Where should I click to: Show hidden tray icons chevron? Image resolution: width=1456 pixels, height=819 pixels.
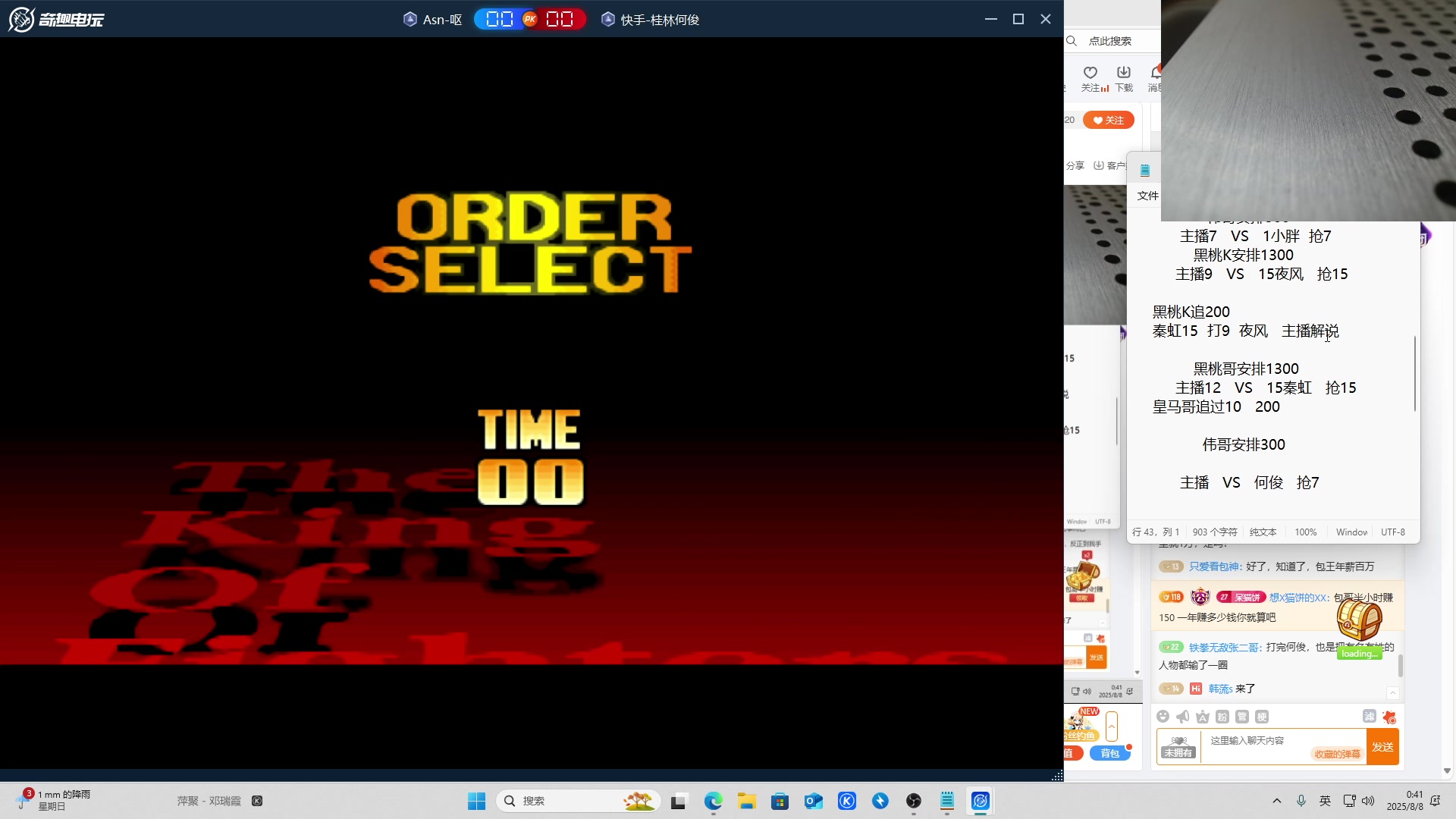pyautogui.click(x=1277, y=801)
